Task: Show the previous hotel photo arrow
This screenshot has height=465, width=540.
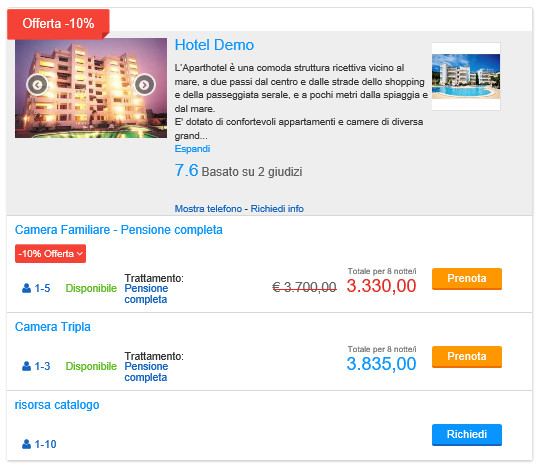Action: pos(37,84)
